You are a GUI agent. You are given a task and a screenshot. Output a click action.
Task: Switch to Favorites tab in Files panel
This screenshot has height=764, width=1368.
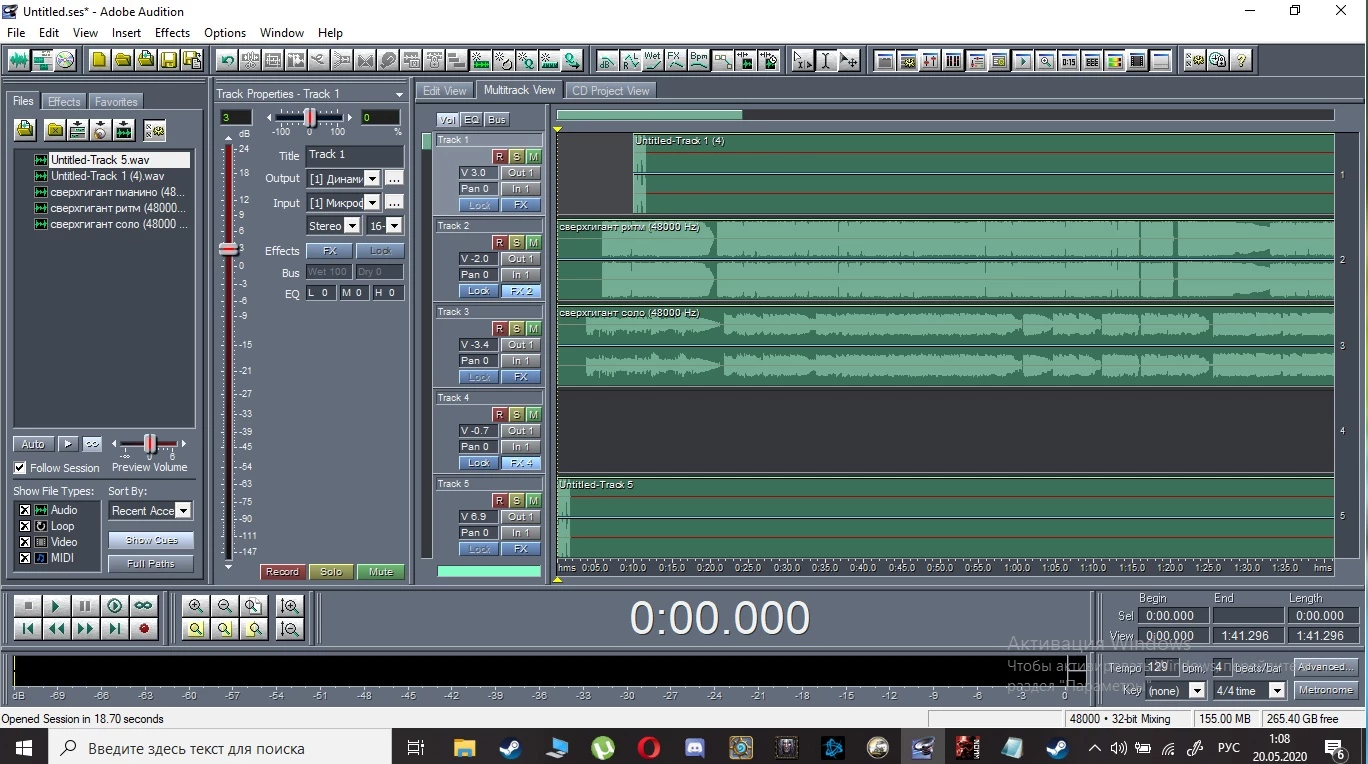116,102
